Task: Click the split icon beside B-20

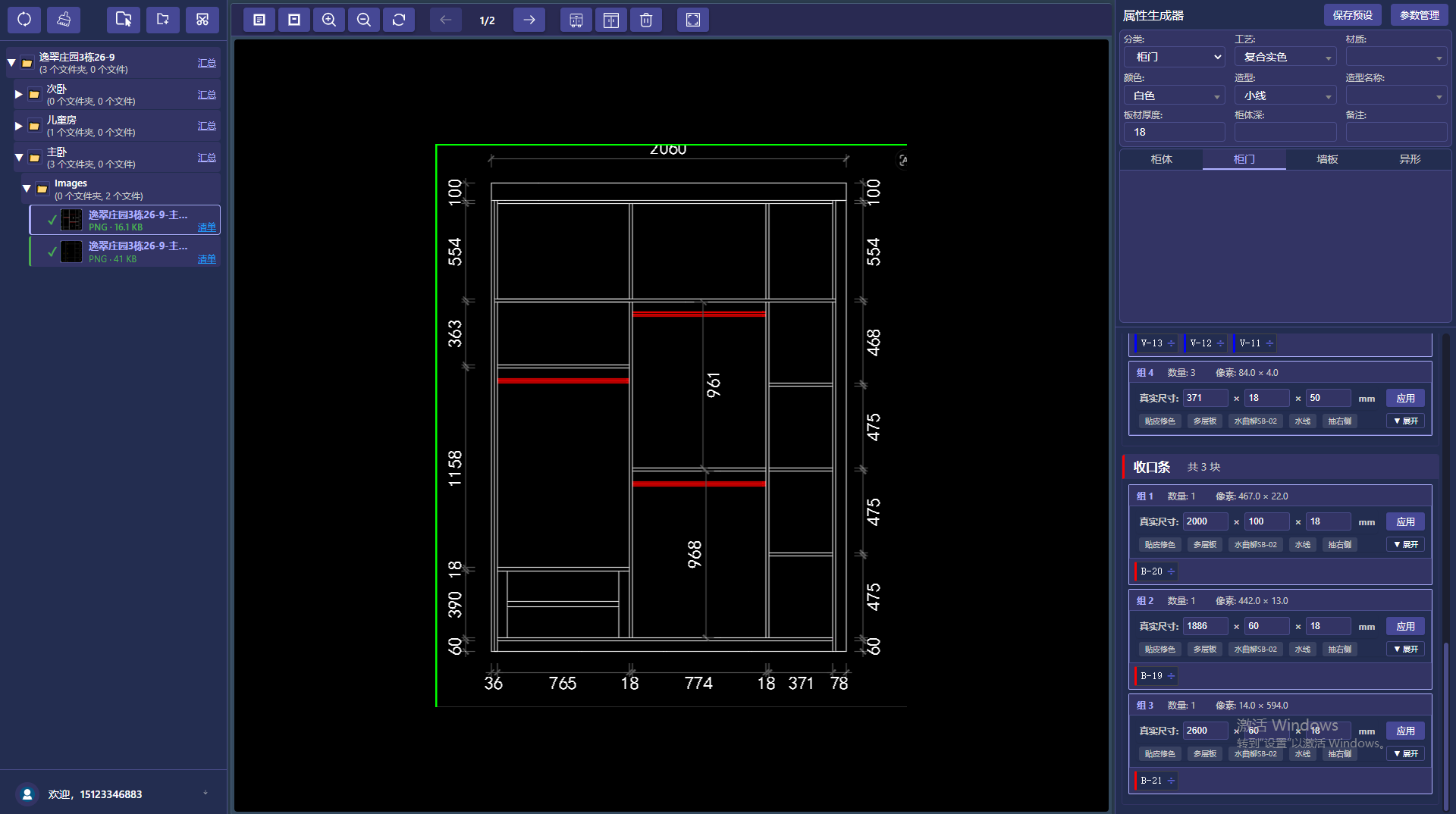Action: [x=1171, y=571]
